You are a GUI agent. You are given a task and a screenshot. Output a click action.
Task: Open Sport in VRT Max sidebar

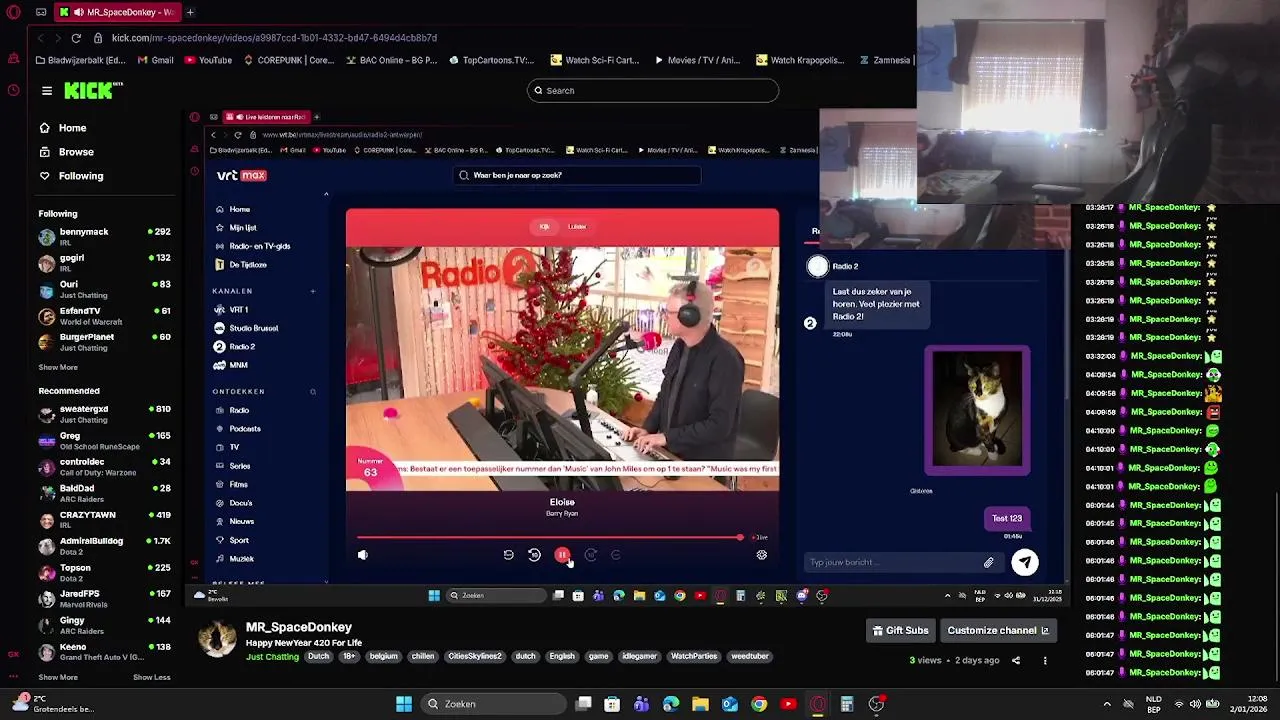[232, 540]
